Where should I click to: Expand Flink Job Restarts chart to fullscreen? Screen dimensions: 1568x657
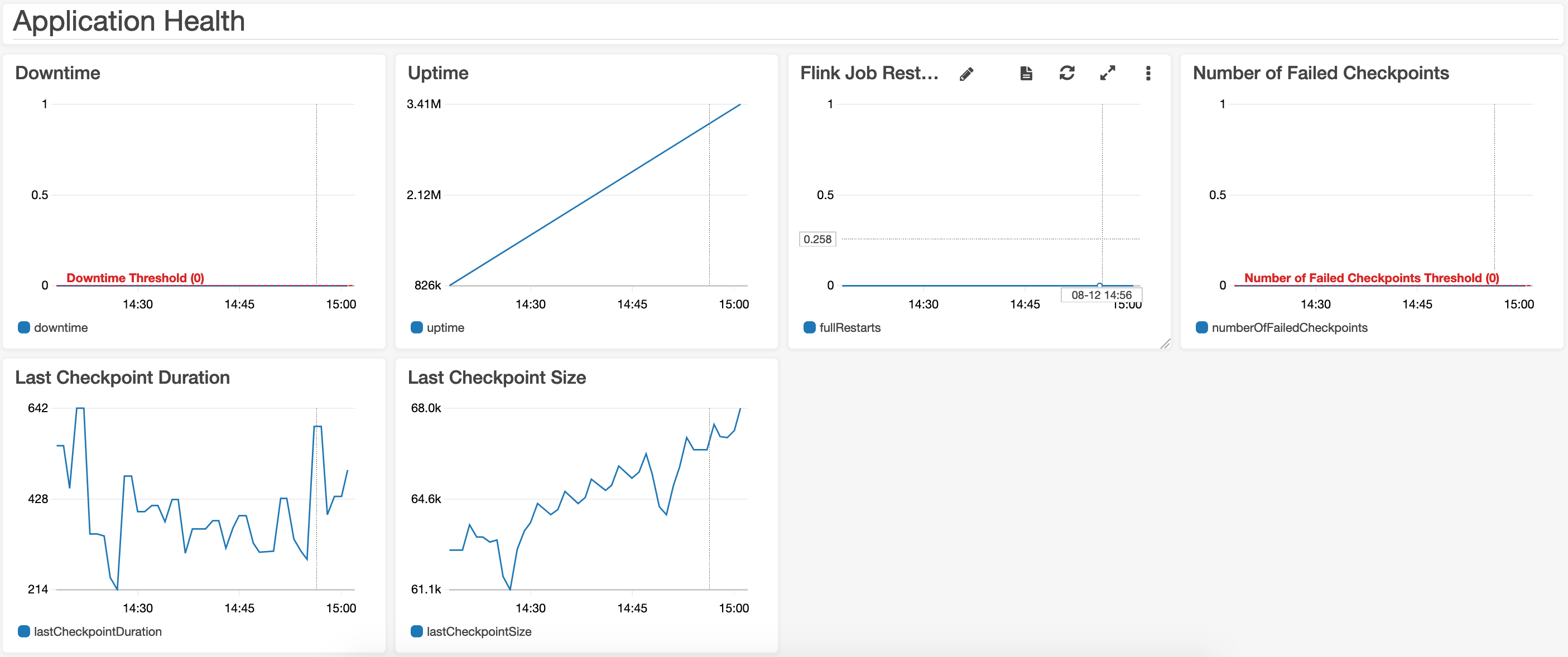pos(1107,74)
